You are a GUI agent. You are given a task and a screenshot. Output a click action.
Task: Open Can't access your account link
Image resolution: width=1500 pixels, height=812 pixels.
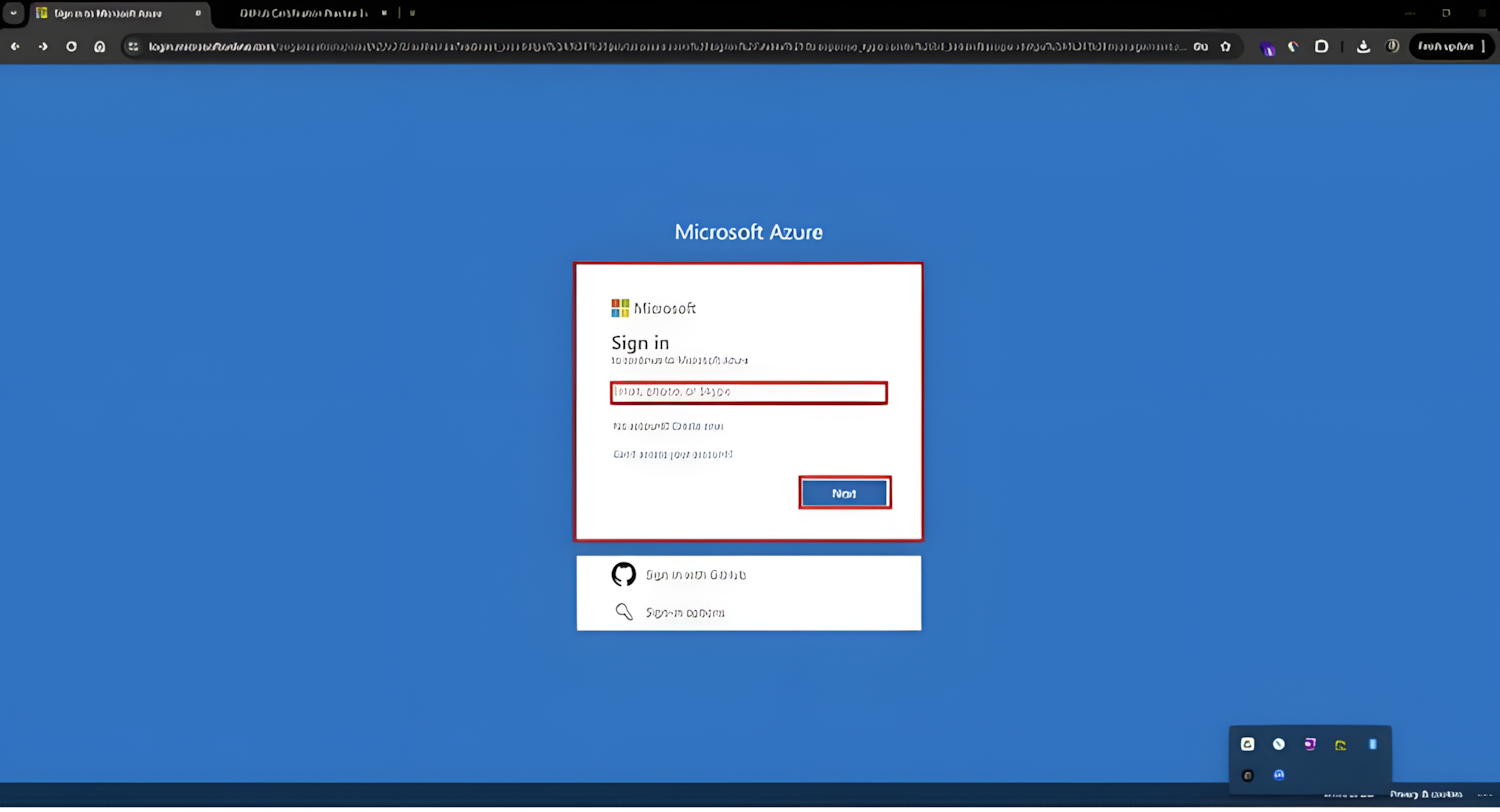[673, 454]
